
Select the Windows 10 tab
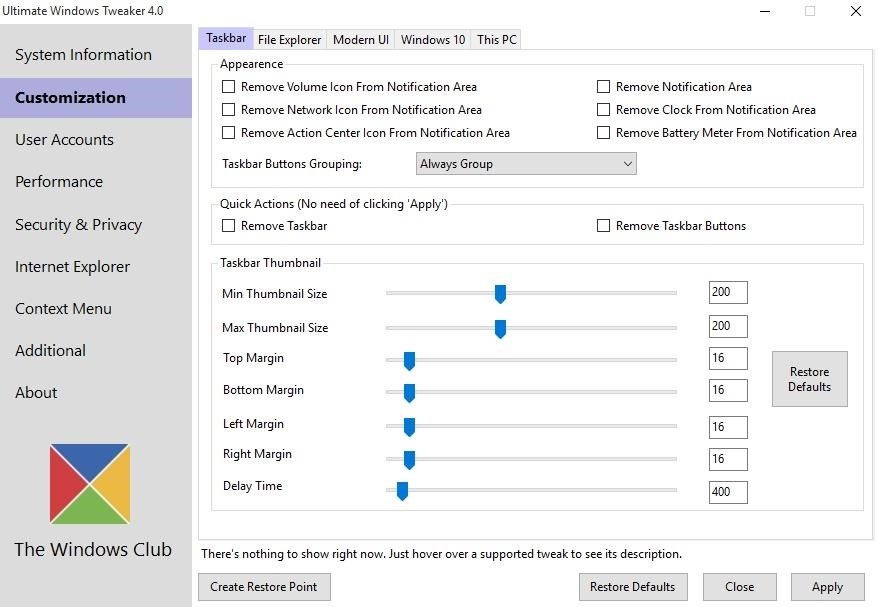(433, 40)
